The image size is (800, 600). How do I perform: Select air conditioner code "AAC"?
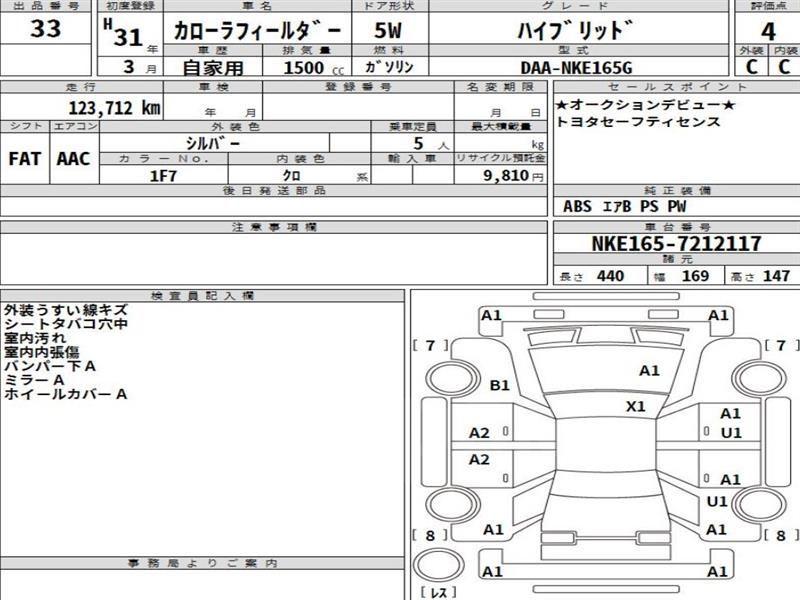point(73,159)
